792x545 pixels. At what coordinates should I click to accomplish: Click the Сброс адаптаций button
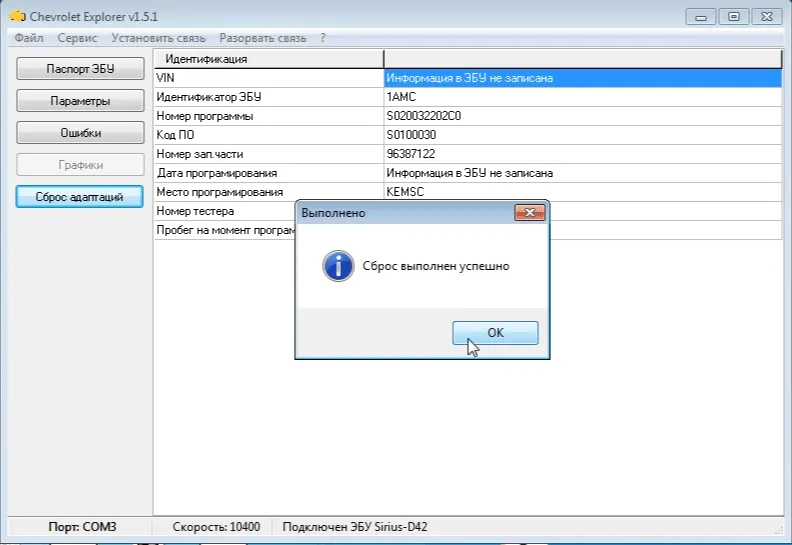tap(79, 196)
